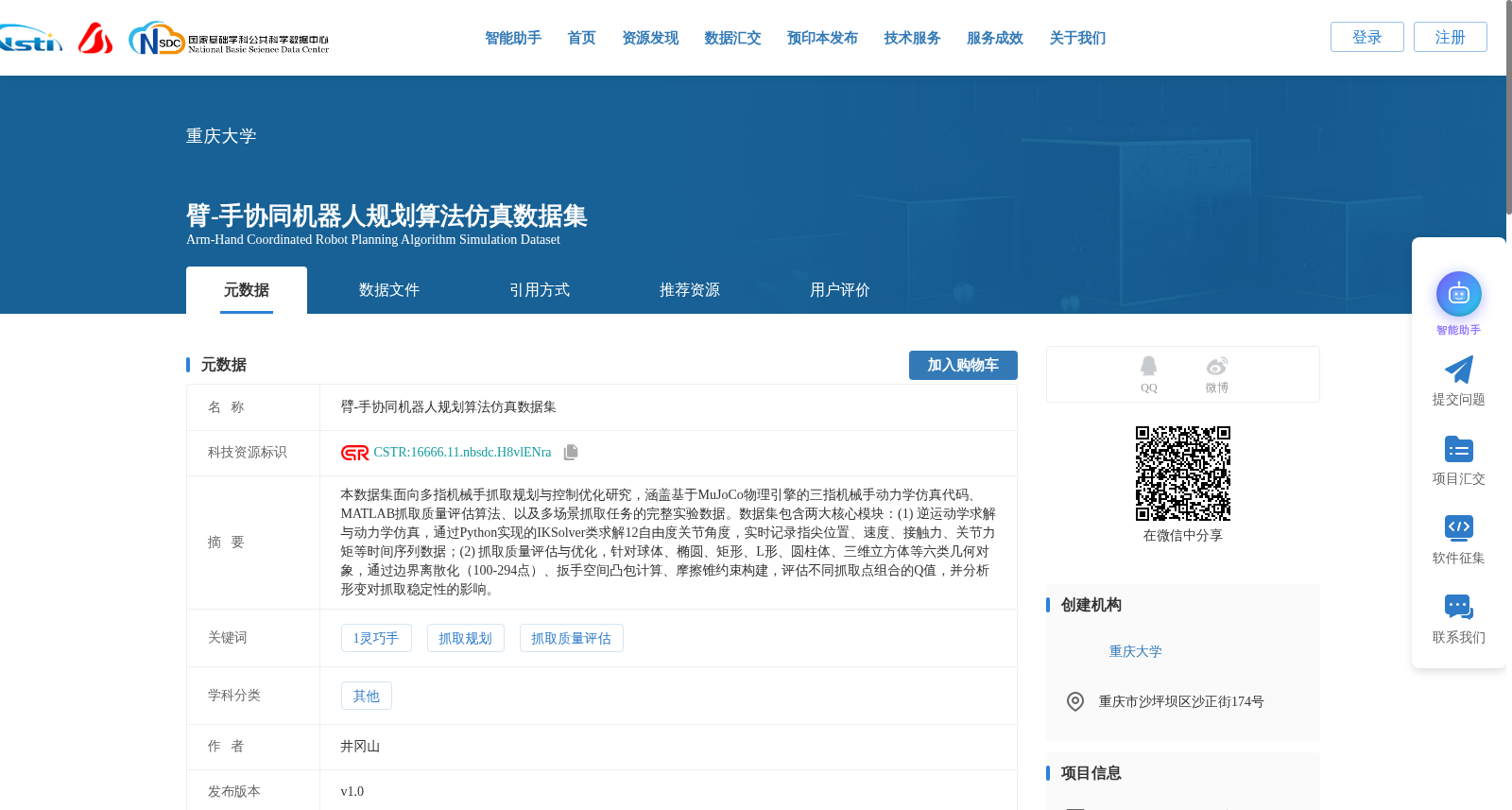Screen dimensions: 1512x810
Task: Open 数据汇交 navigation menu
Action: tap(732, 38)
